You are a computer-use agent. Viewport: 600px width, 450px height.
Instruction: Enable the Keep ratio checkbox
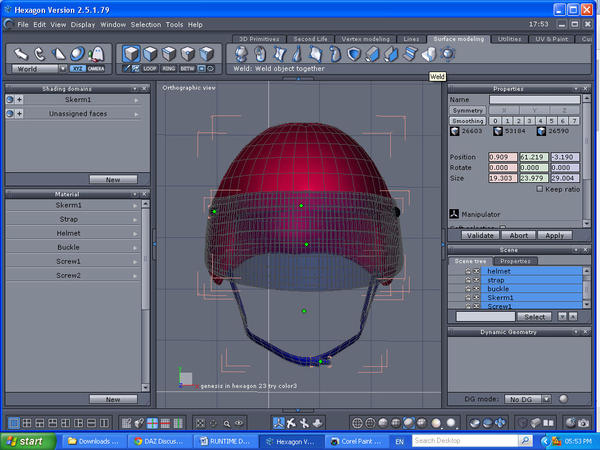coord(538,189)
